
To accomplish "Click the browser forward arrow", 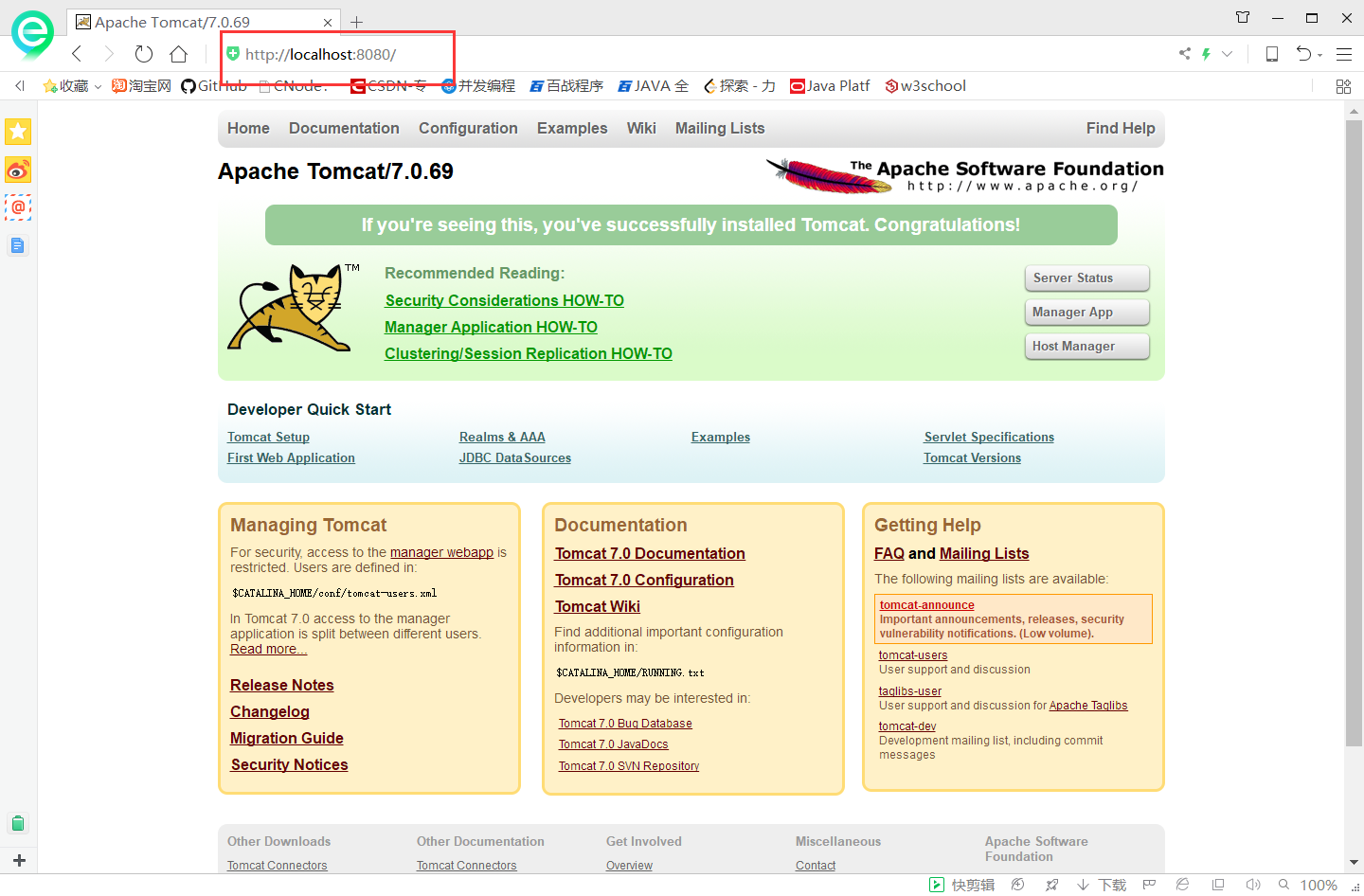I will 109,54.
